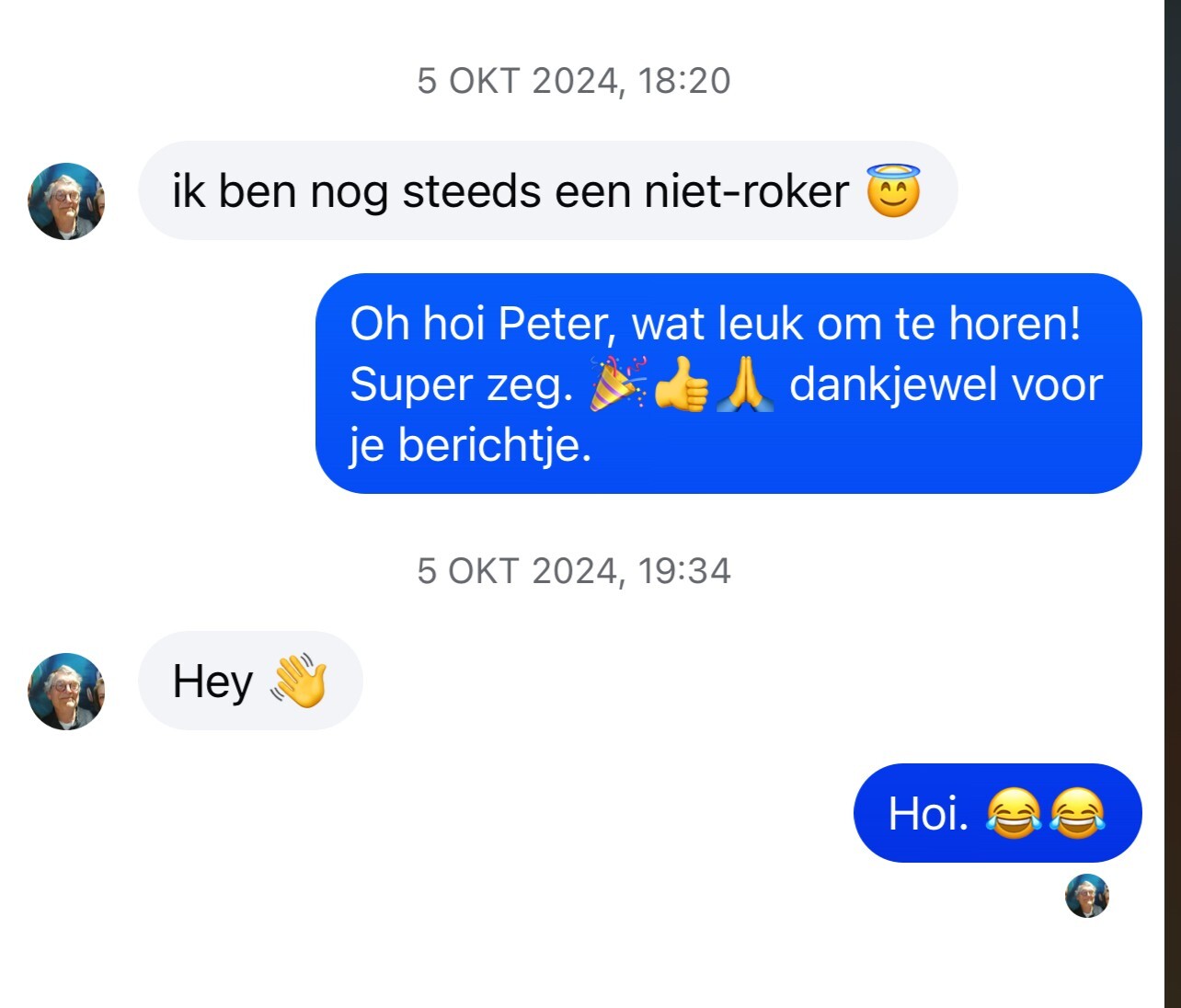This screenshot has height=1008, width=1181.
Task: Open sender avatar beside Hey message
Action: tap(66, 692)
